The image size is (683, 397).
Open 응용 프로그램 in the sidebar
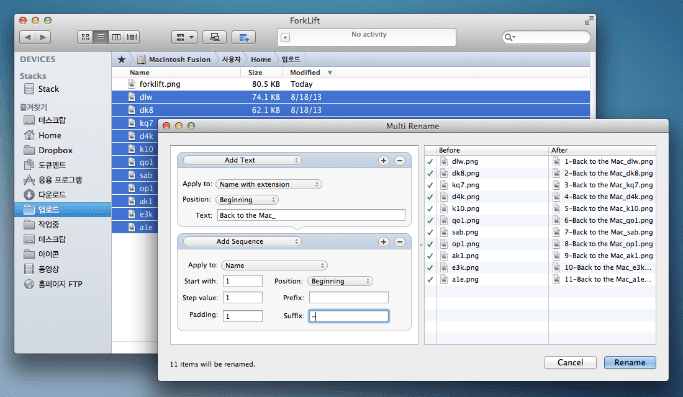(53, 180)
